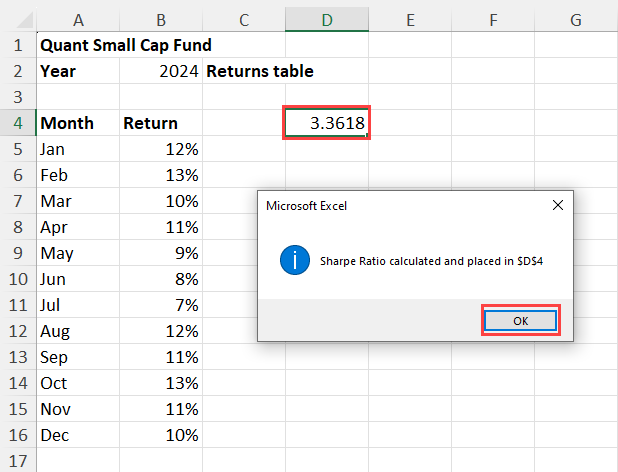This screenshot has height=472, width=618.
Task: Click OK in the Microsoft Excel dialog
Action: point(520,320)
